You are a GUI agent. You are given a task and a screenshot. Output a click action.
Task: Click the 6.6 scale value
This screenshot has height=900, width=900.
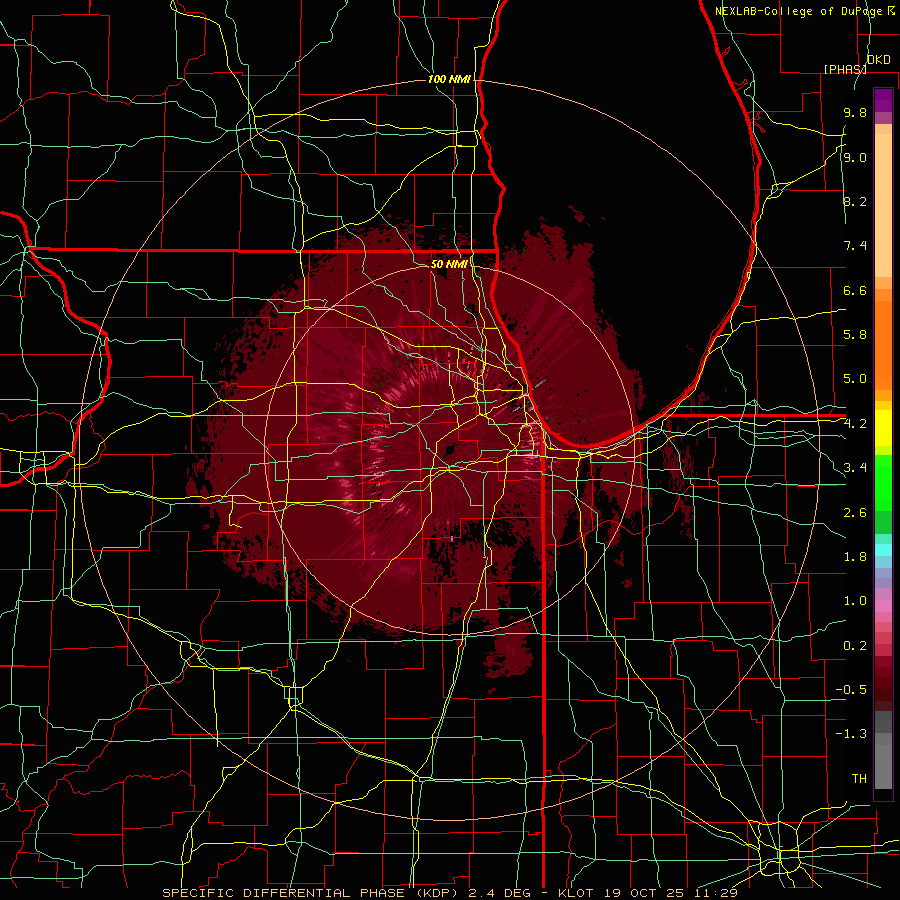click(855, 290)
